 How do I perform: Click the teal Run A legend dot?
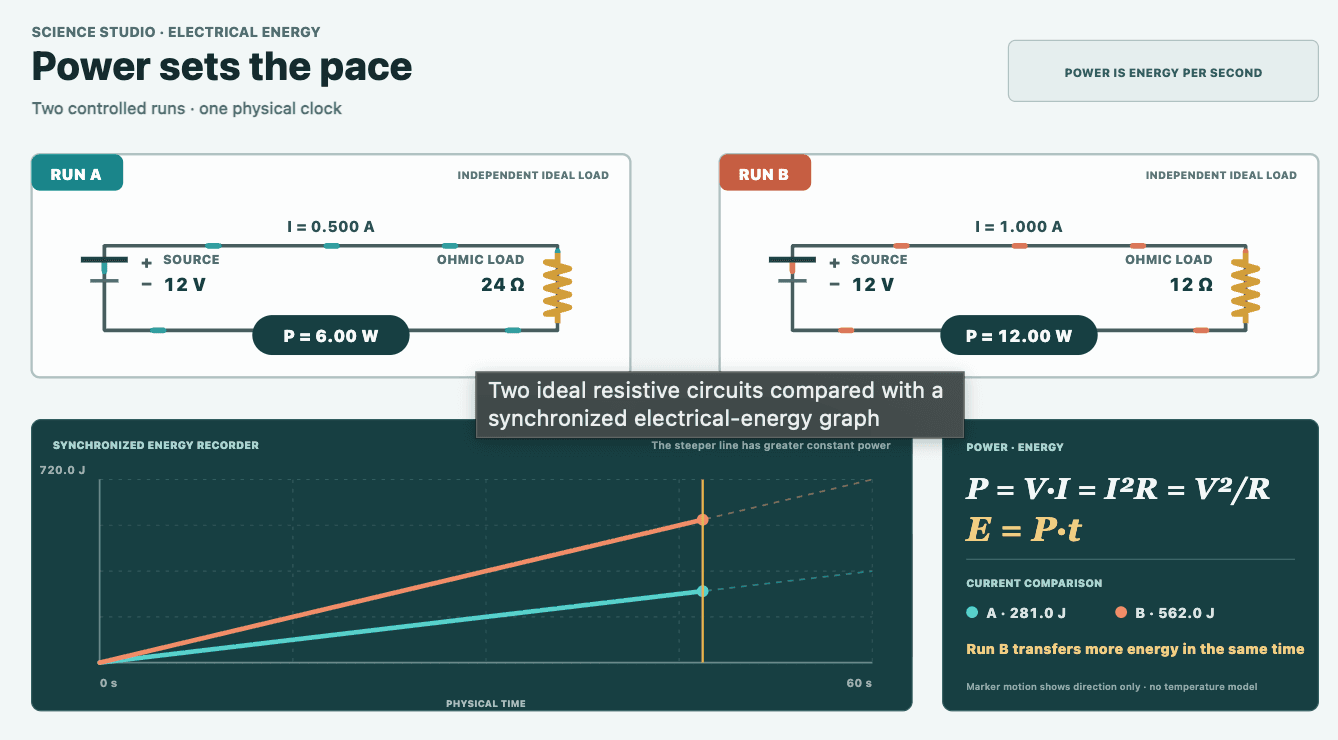click(972, 613)
